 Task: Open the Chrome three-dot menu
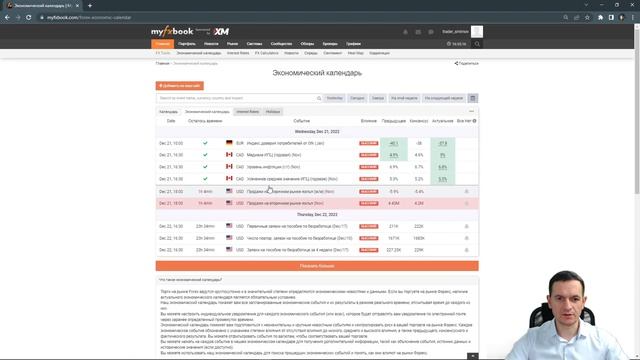633,18
